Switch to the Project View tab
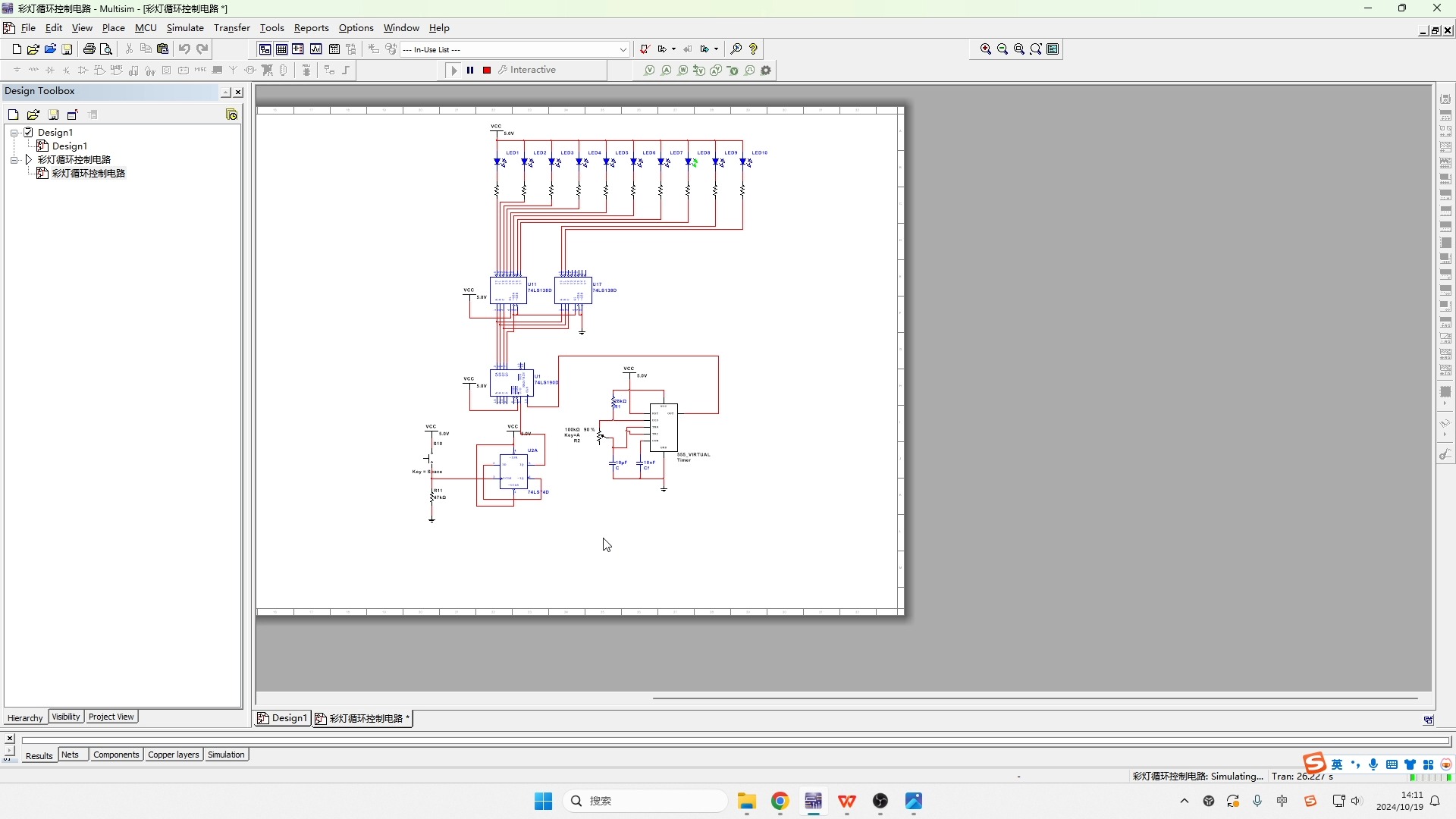The height and width of the screenshot is (819, 1456). [111, 717]
